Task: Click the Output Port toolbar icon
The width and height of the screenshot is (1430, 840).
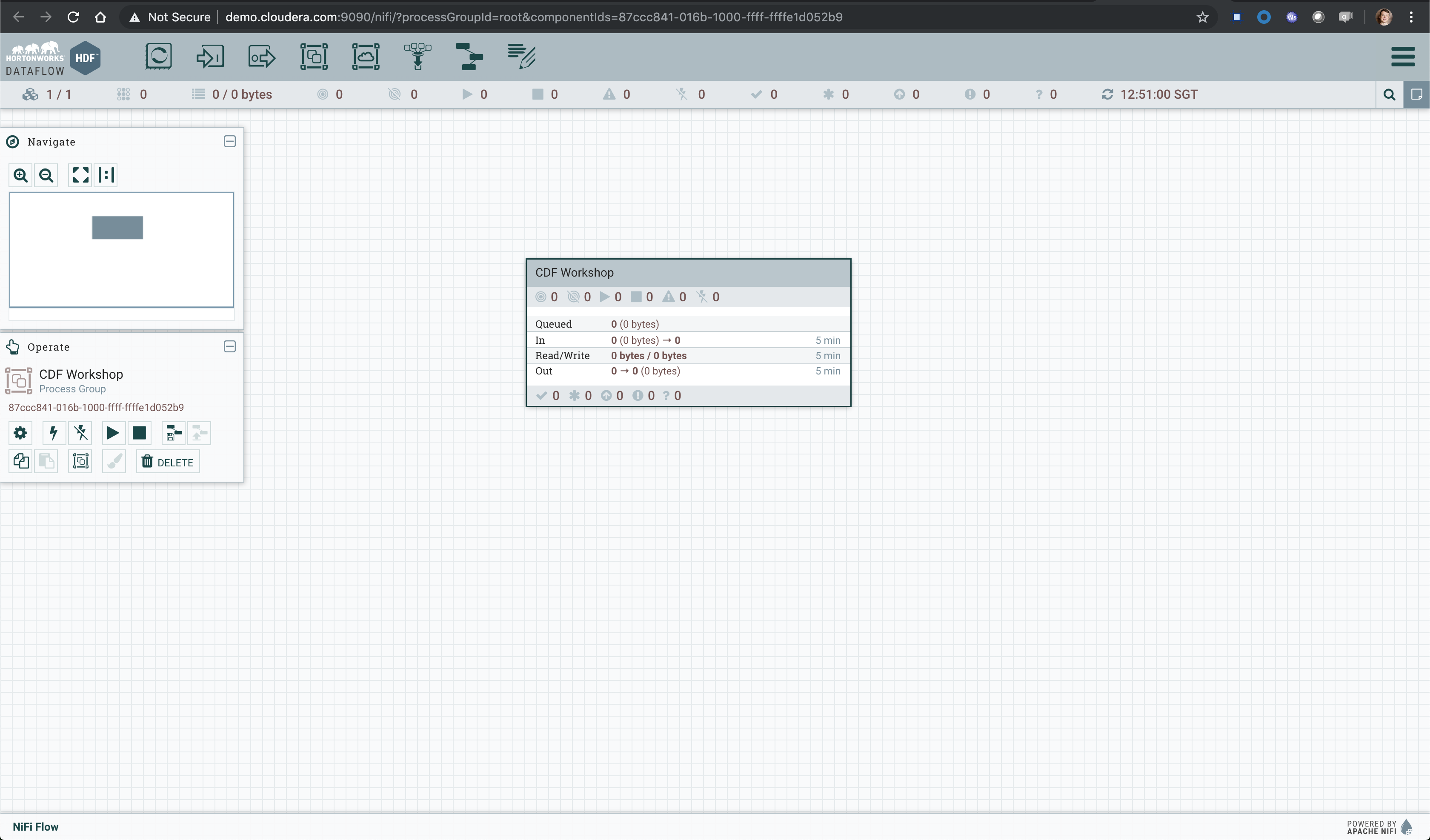Action: [x=262, y=56]
